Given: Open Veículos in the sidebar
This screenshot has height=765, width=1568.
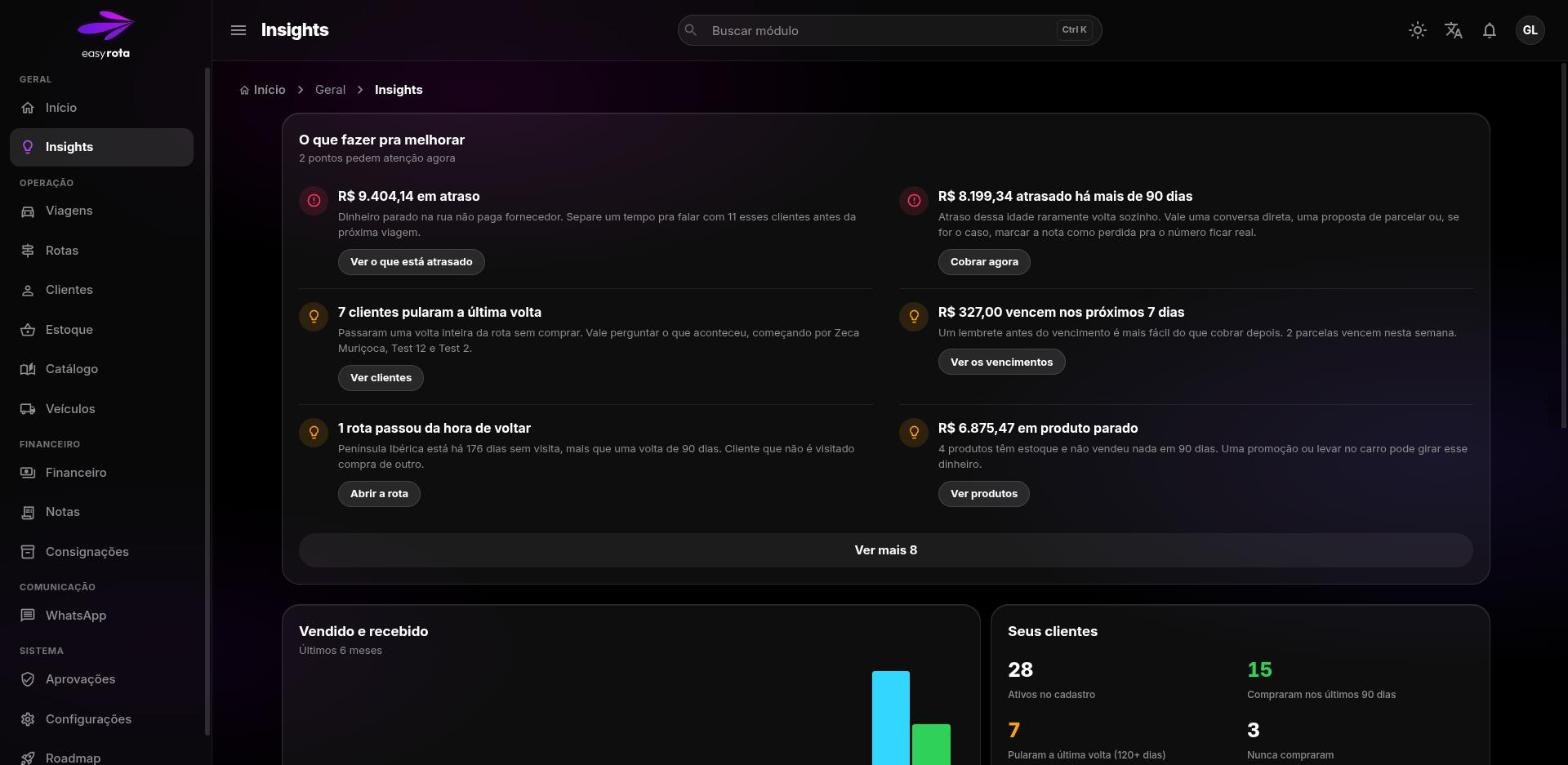Looking at the screenshot, I should click(x=101, y=409).
